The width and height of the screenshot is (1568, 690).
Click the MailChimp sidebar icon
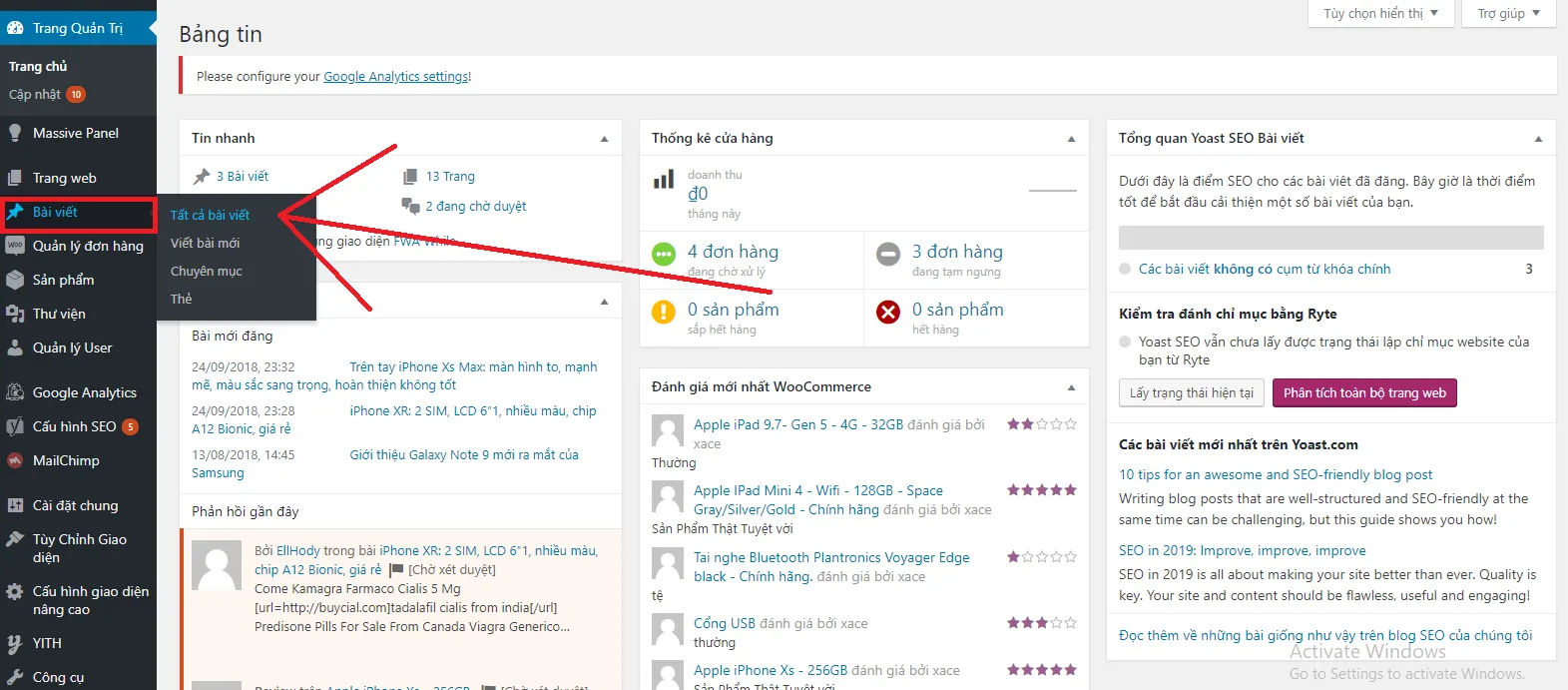pyautogui.click(x=15, y=460)
